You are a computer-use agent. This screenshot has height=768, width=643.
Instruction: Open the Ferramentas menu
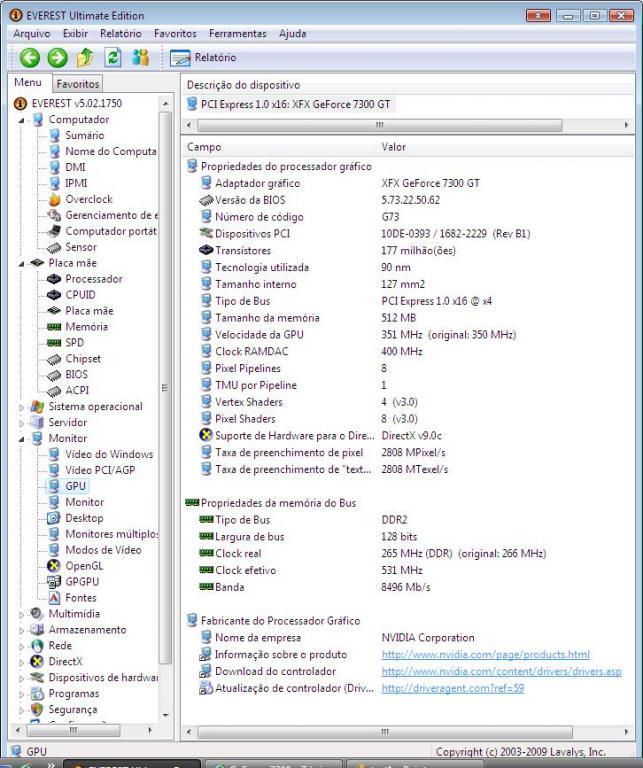238,34
